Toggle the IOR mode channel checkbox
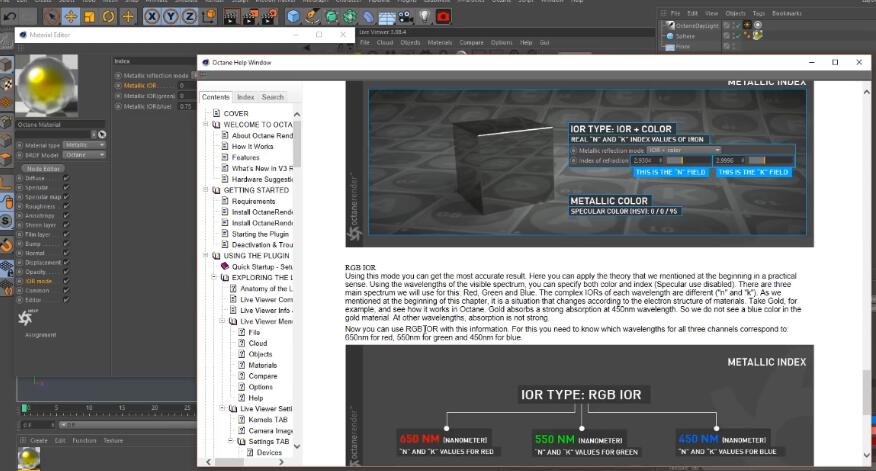The image size is (876, 471). point(66,281)
